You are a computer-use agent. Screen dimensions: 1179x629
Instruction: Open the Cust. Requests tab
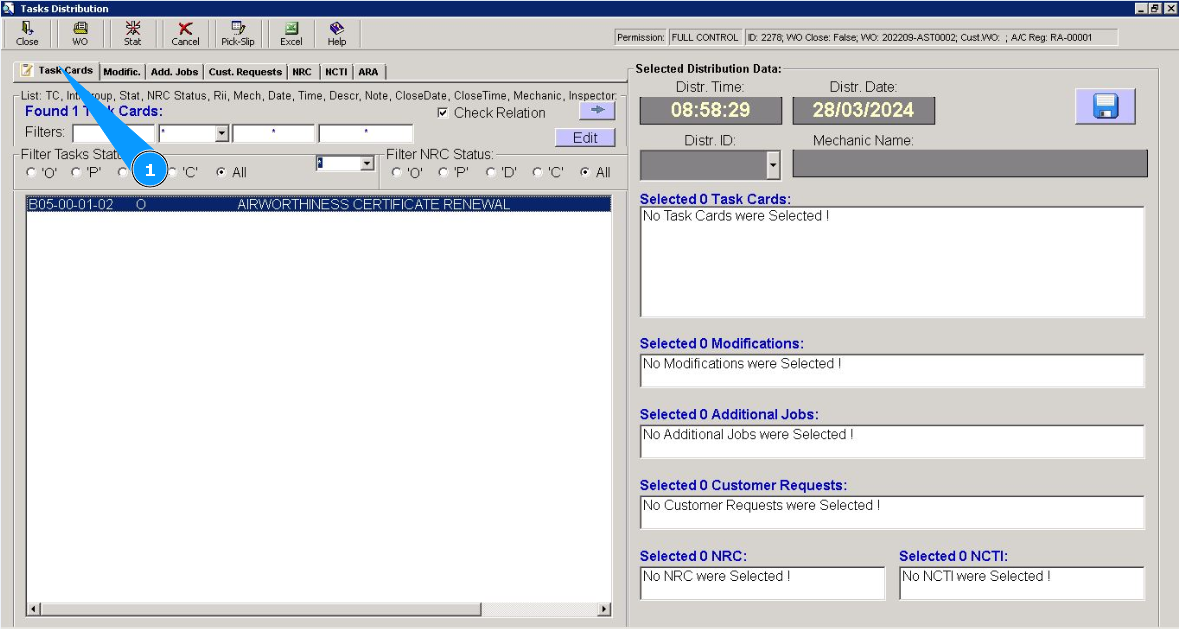click(x=245, y=72)
